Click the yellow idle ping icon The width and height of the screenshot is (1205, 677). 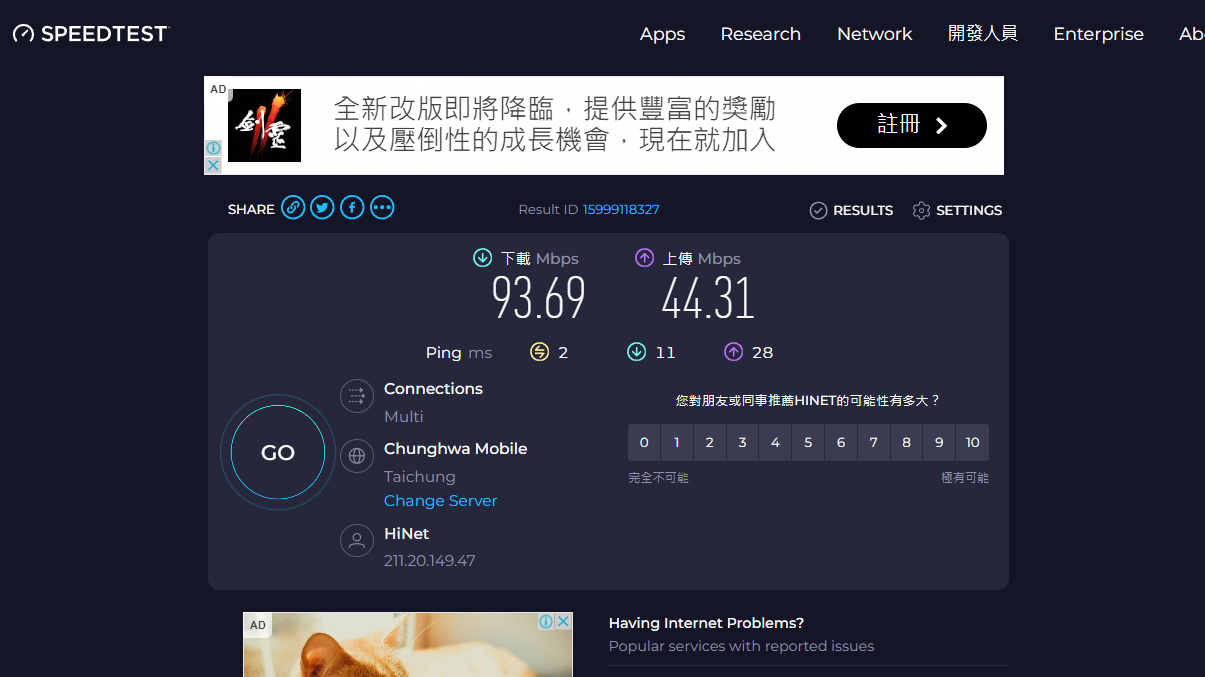[540, 352]
